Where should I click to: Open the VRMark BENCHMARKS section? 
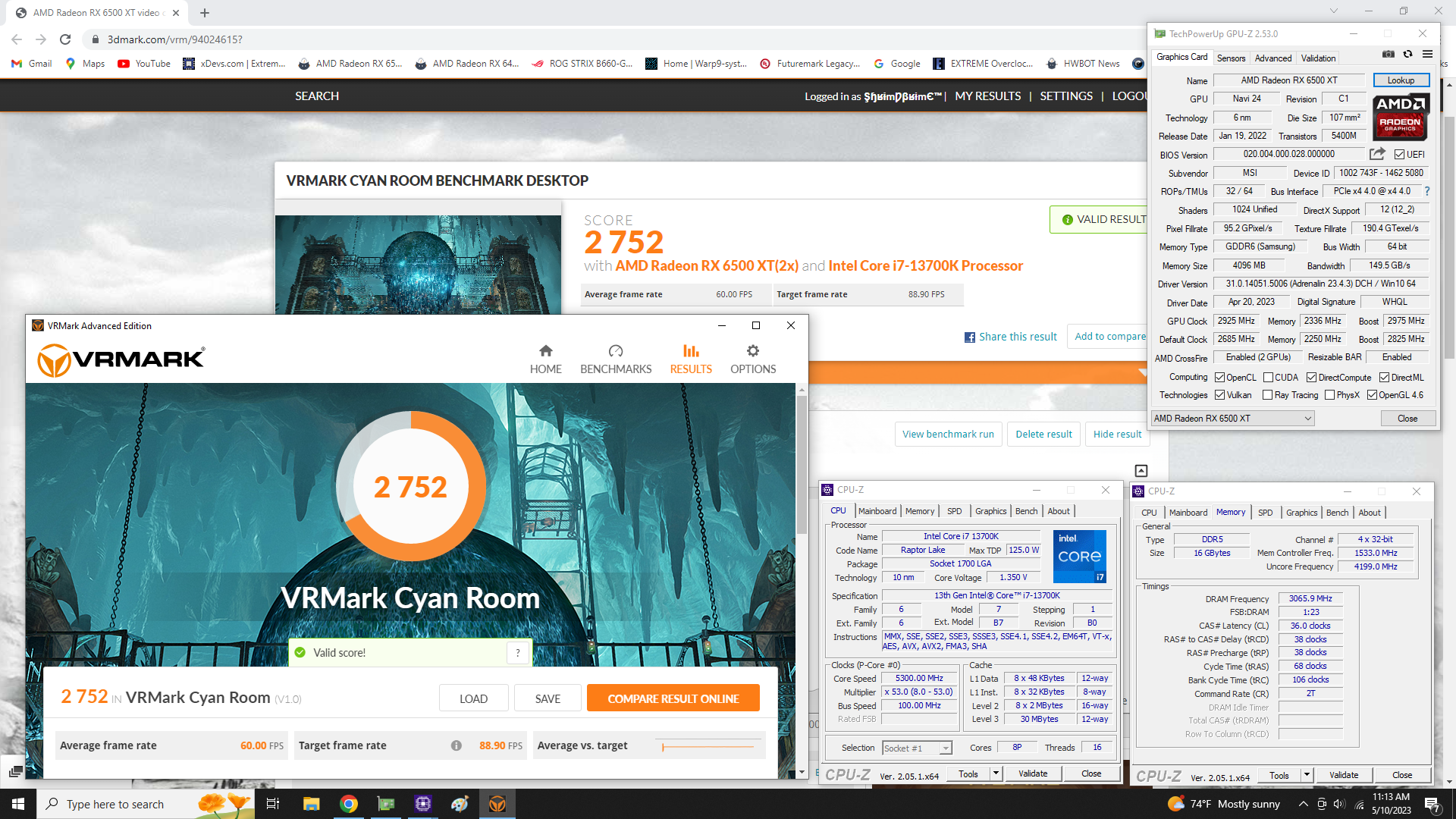(x=616, y=359)
